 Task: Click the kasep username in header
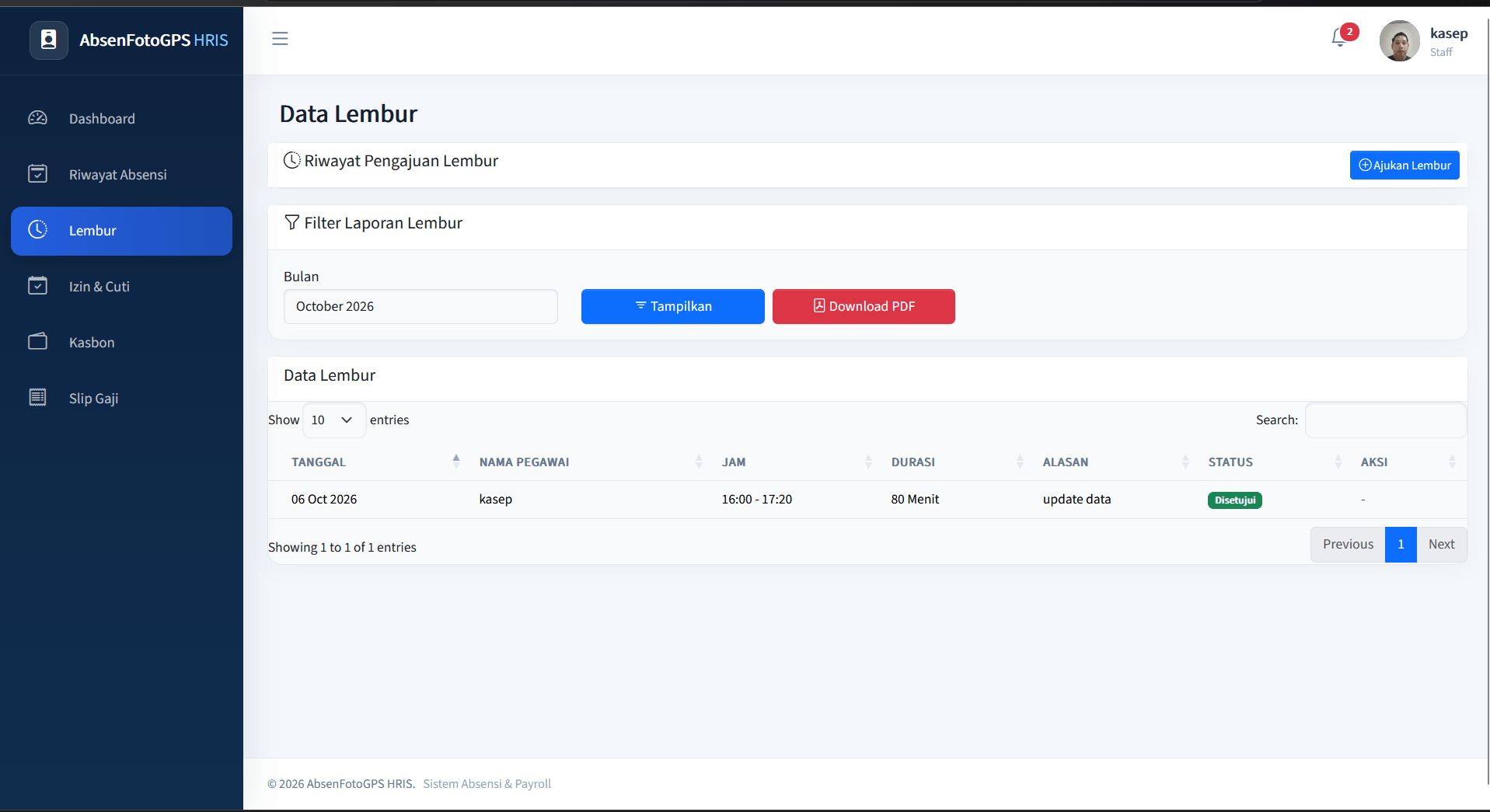click(1449, 33)
